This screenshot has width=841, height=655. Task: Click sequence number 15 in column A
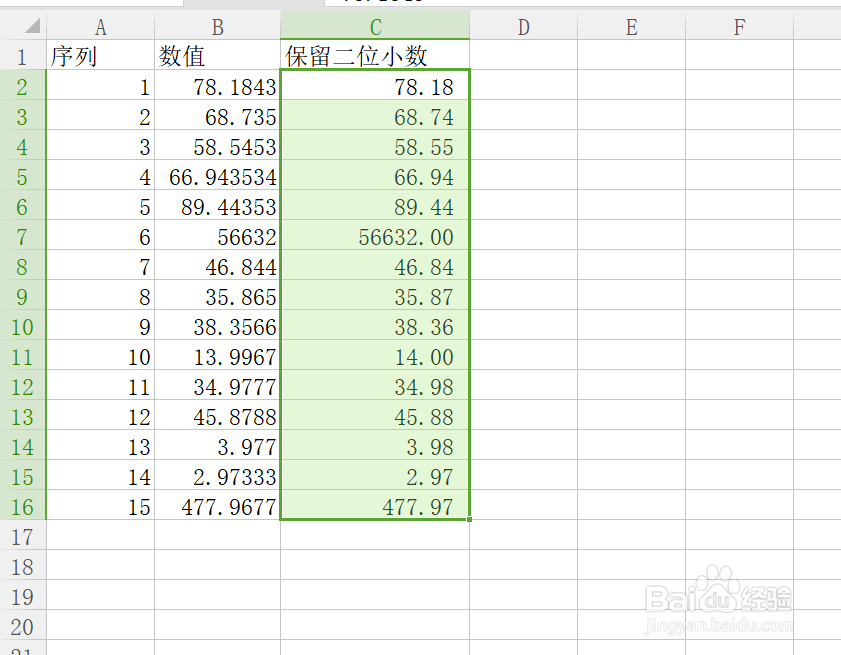click(x=100, y=505)
